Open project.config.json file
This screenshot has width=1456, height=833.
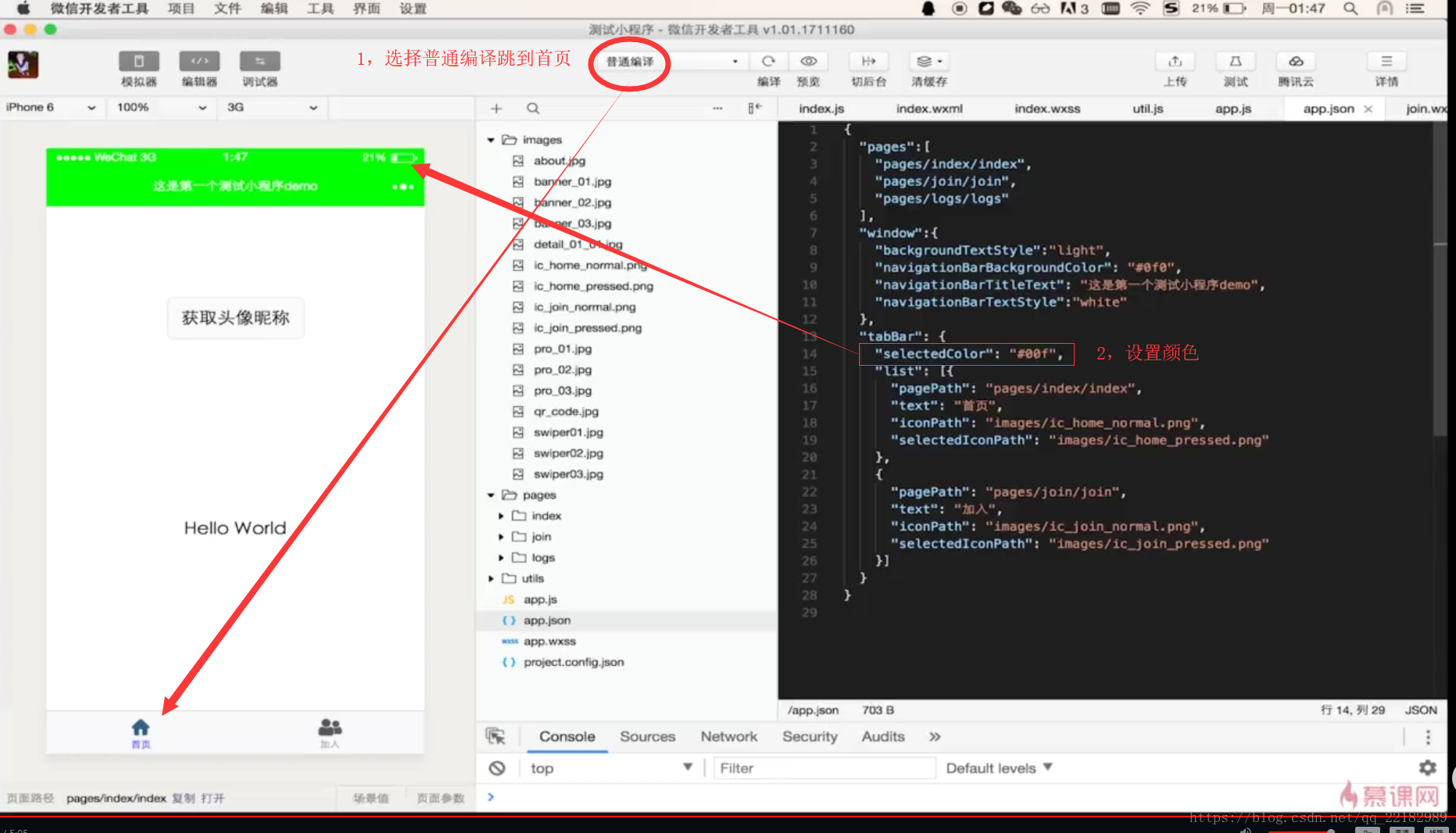pos(574,663)
